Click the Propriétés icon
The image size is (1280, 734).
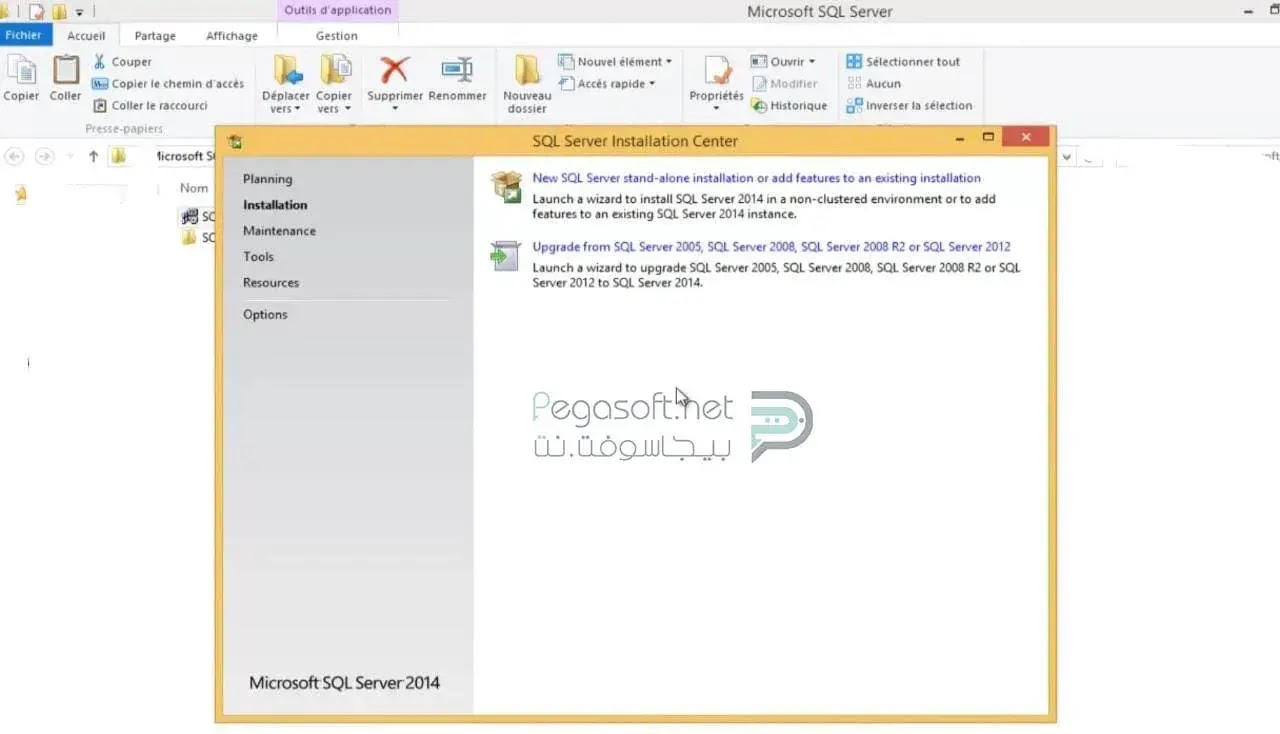716,70
